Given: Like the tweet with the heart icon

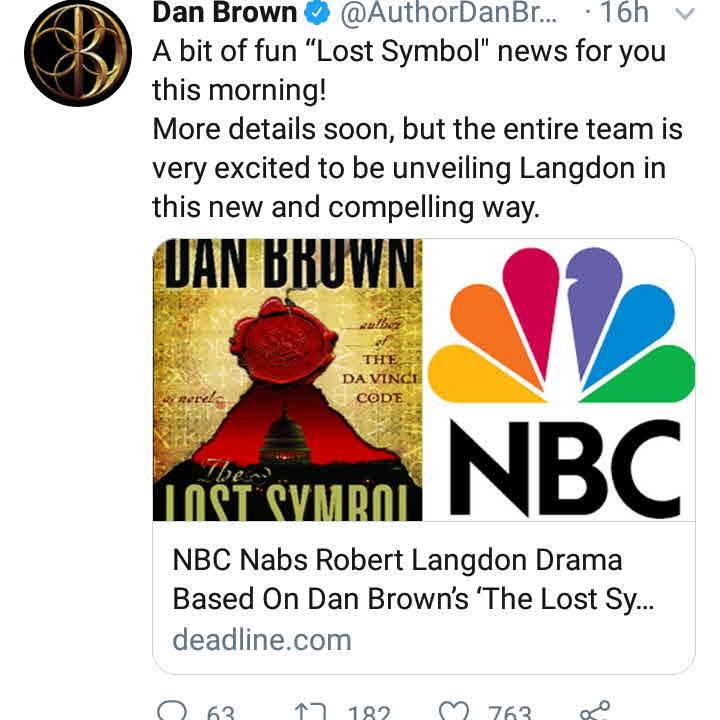Looking at the screenshot, I should pos(455,708).
